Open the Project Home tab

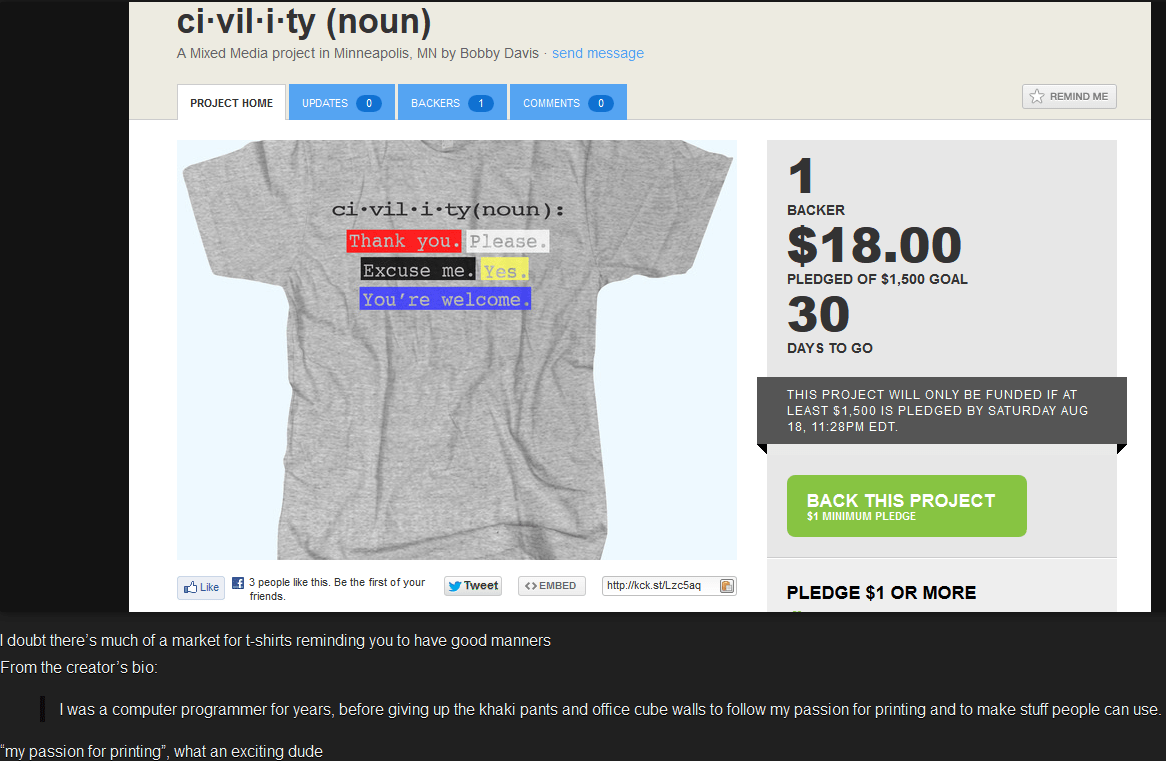[x=231, y=103]
